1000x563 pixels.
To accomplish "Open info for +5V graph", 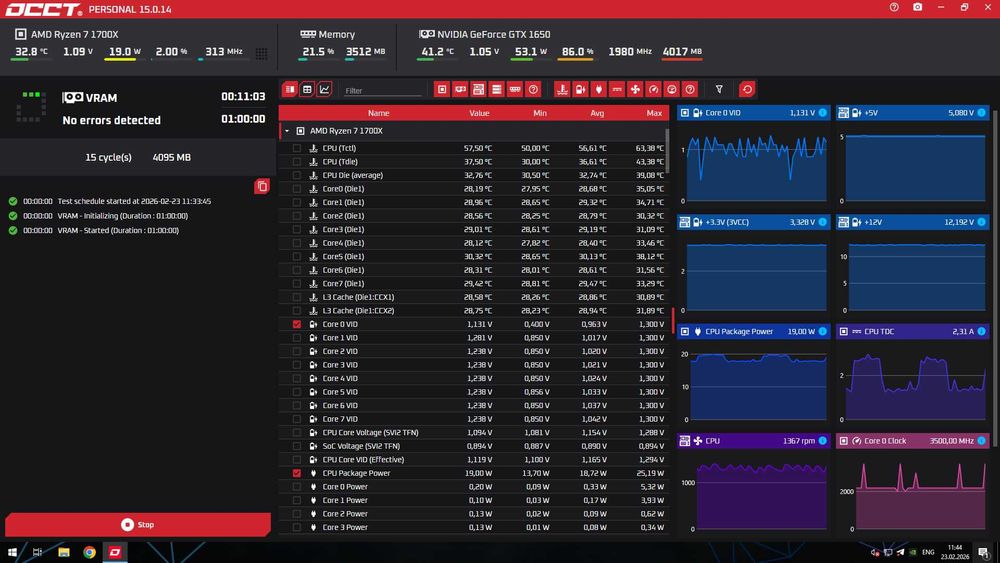I will pos(982,113).
